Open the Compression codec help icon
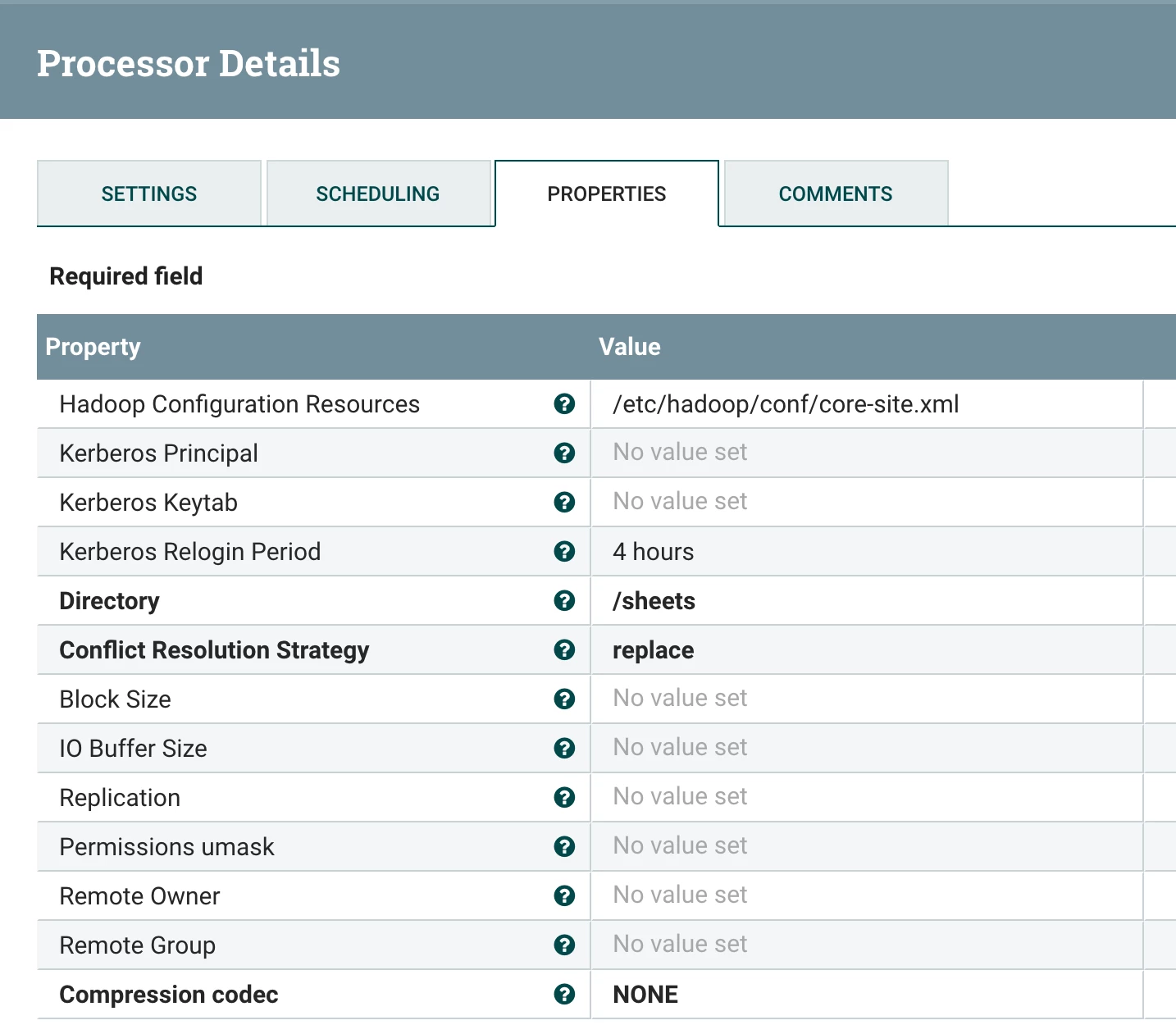 point(564,994)
